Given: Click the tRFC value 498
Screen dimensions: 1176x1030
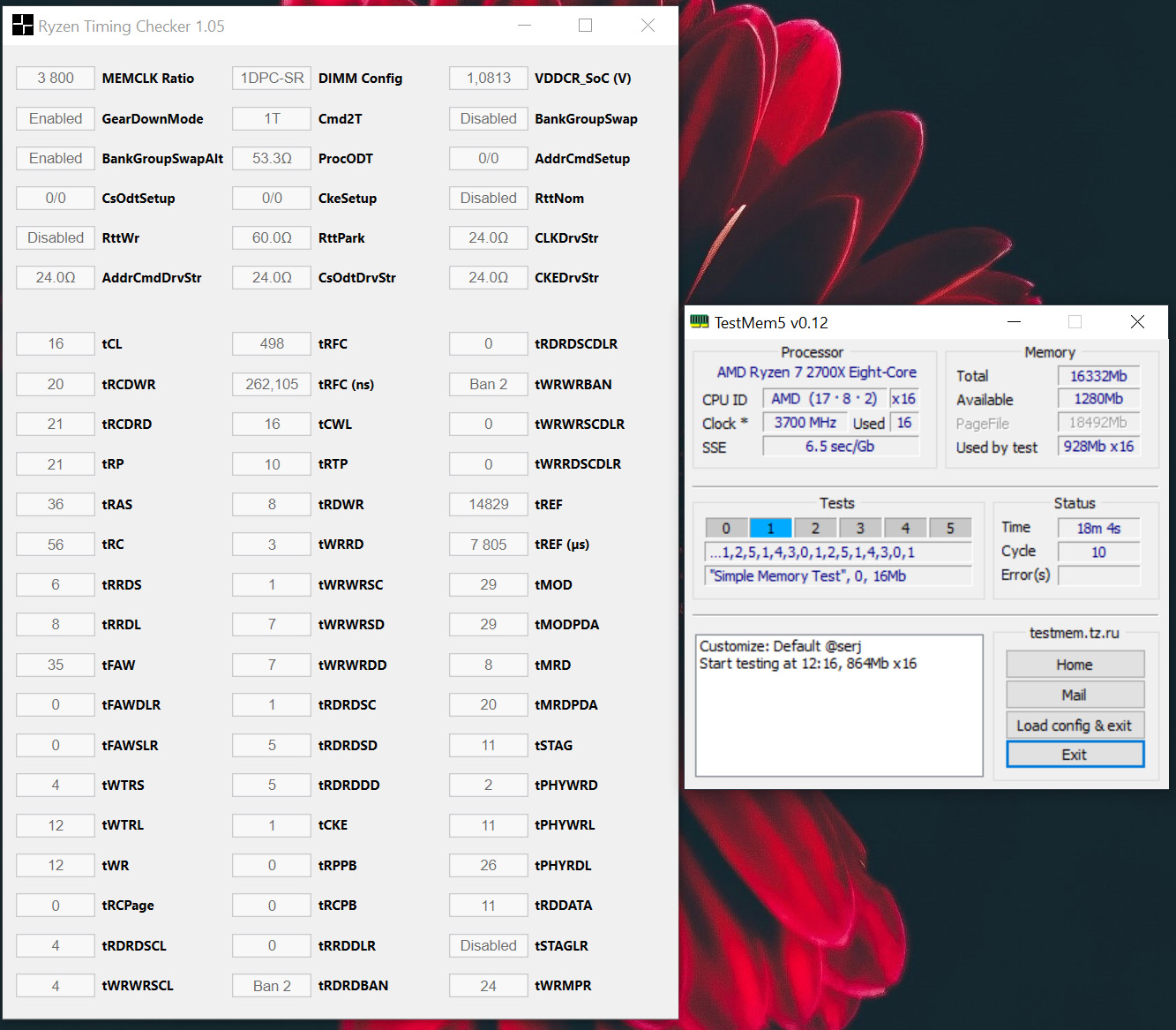Looking at the screenshot, I should (x=272, y=343).
